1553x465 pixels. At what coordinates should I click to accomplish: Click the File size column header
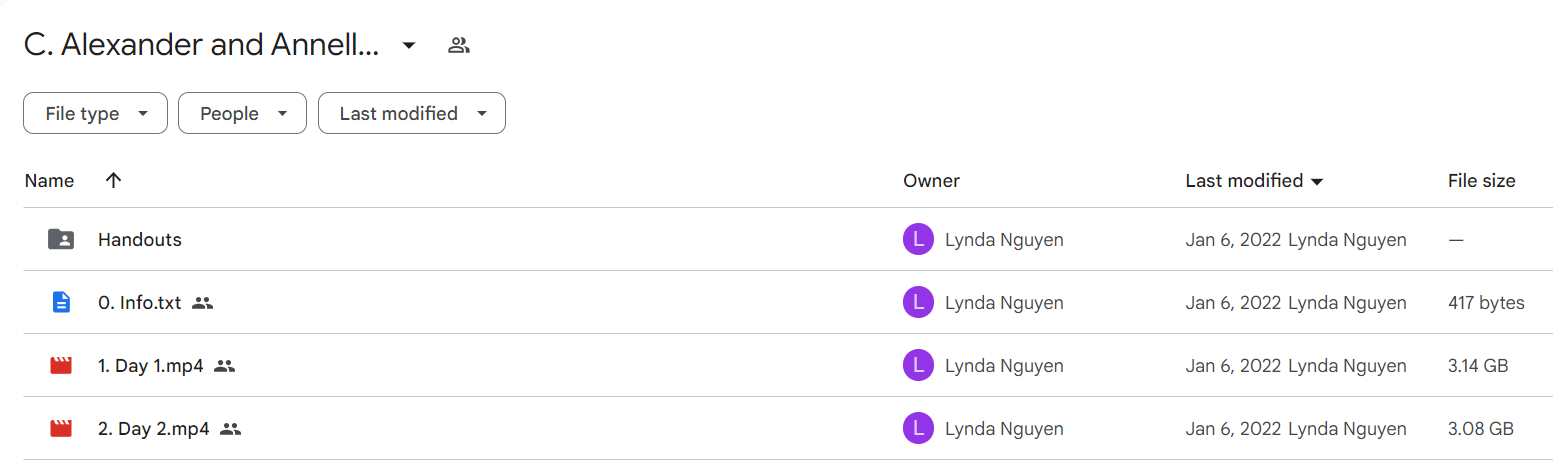[x=1481, y=181]
